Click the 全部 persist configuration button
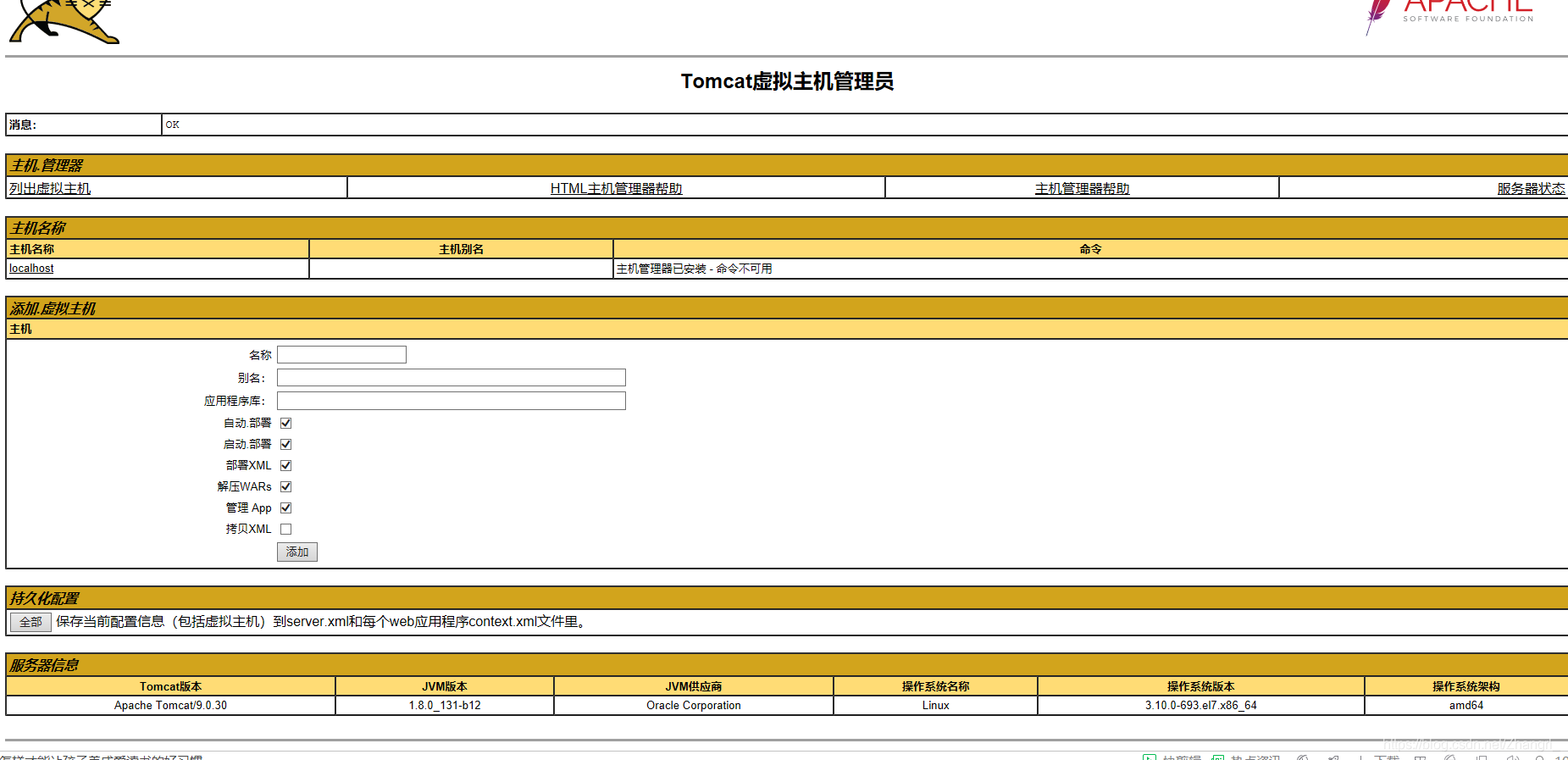Screen dimensions: 1568x760 tap(30, 622)
